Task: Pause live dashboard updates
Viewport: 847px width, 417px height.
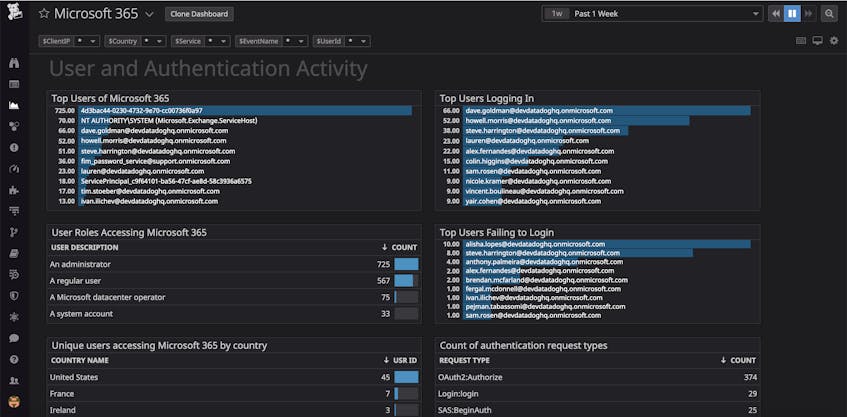Action: click(x=792, y=14)
